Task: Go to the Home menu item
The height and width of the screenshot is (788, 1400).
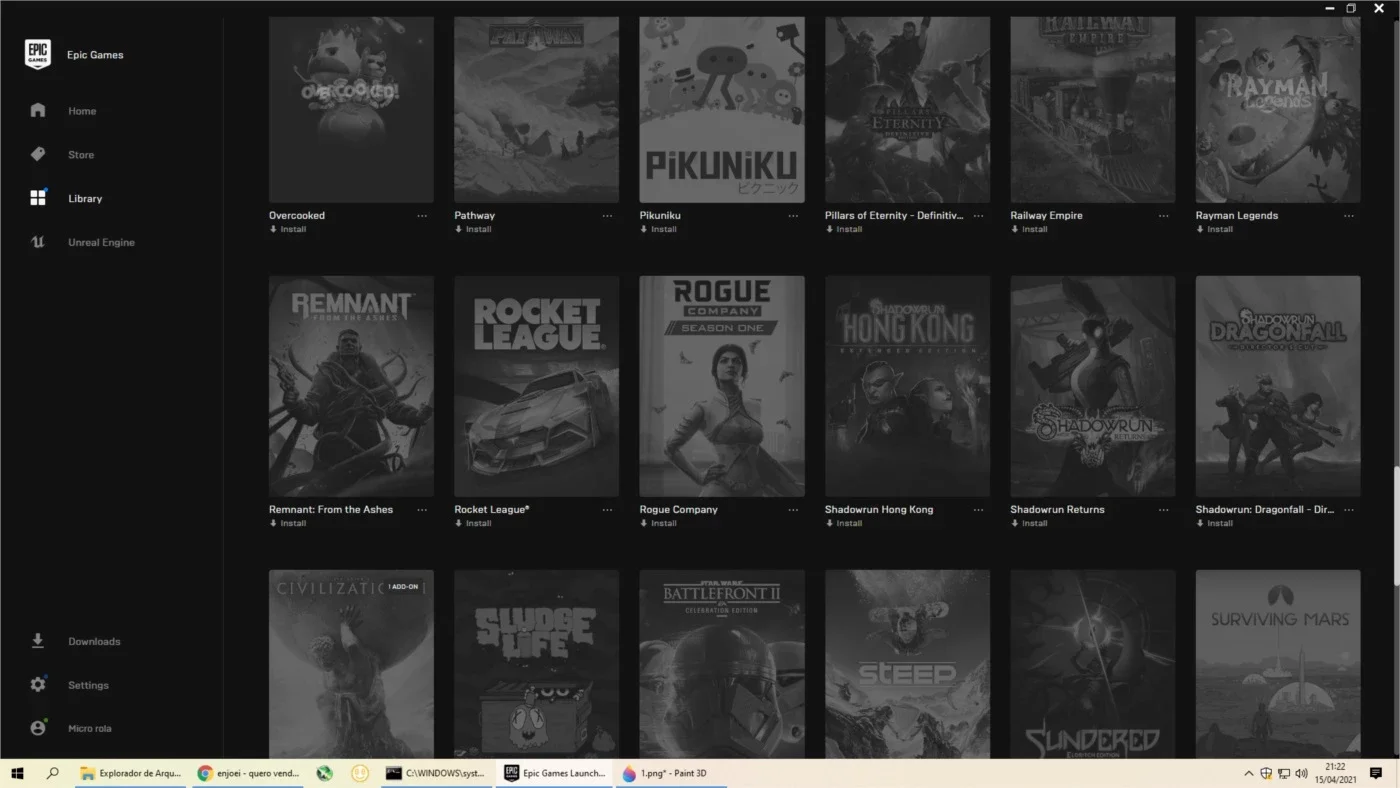Action: coord(82,111)
